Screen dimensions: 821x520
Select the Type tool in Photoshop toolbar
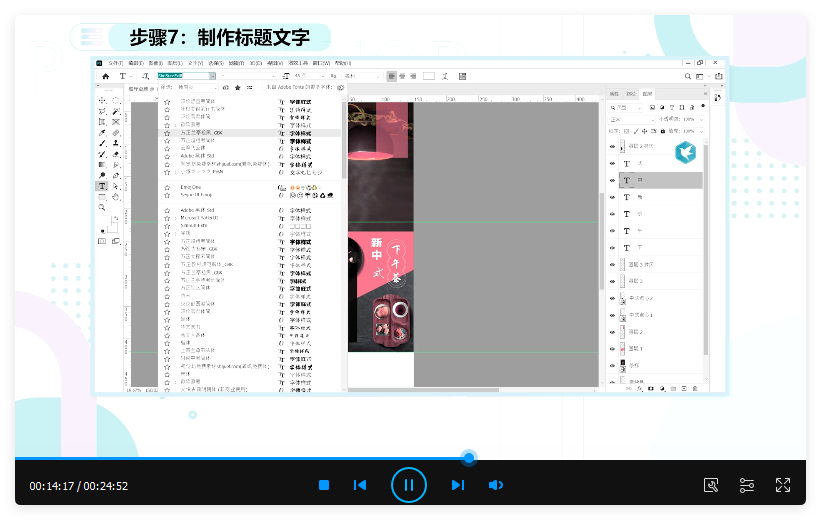(x=102, y=186)
